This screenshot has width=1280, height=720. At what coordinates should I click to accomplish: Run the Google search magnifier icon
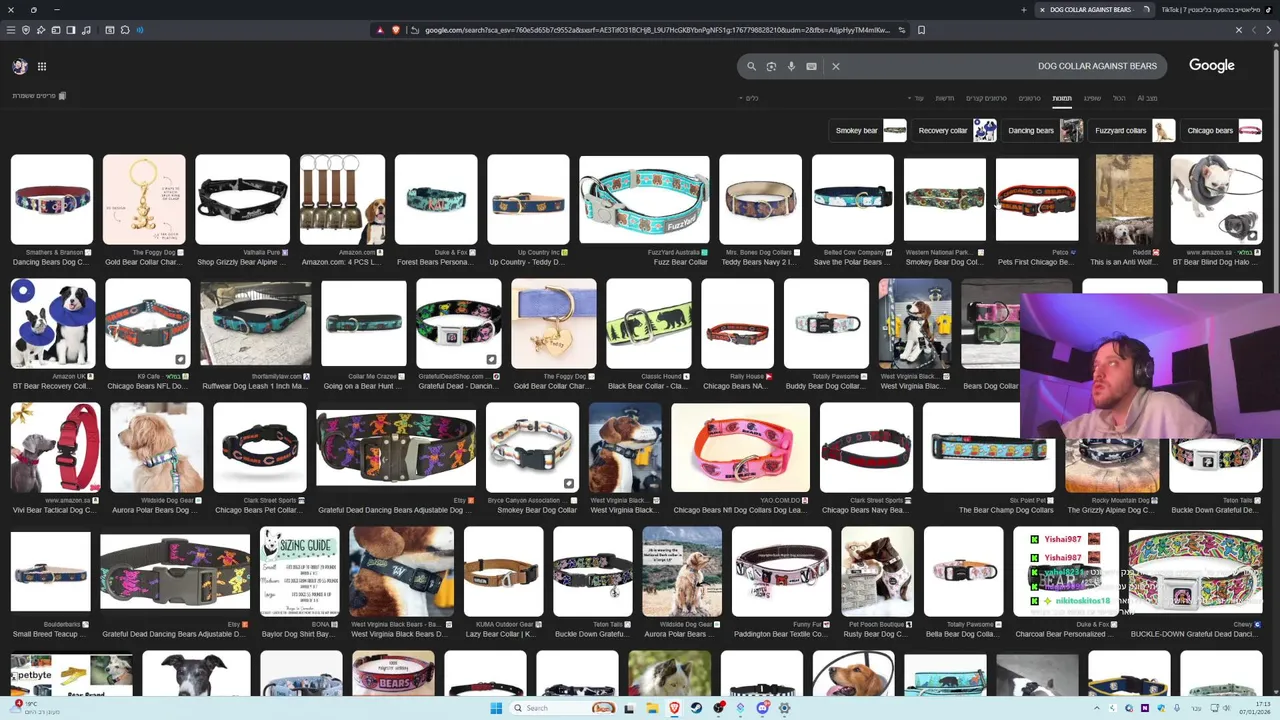(x=751, y=66)
